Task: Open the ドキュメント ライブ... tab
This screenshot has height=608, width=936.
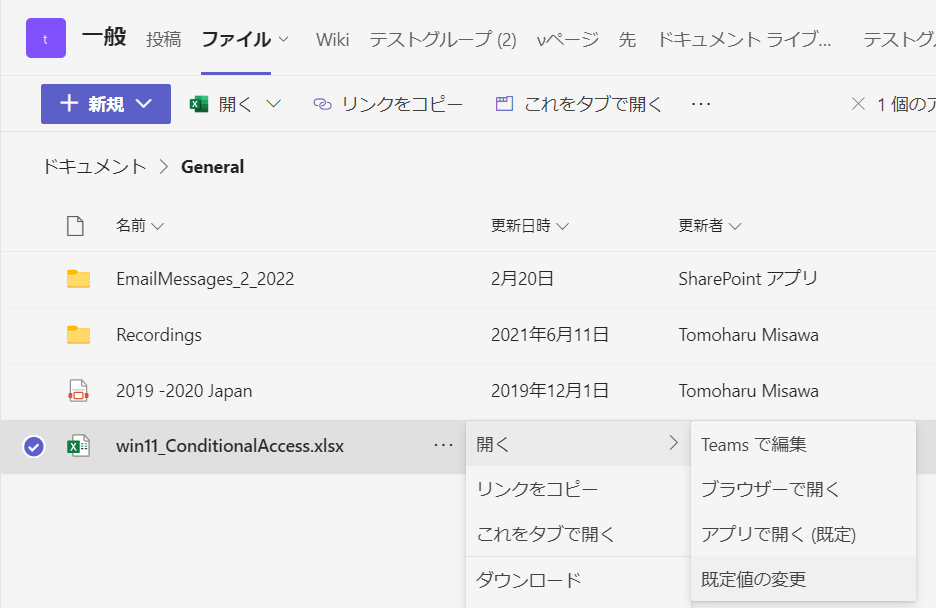Action: coord(744,39)
